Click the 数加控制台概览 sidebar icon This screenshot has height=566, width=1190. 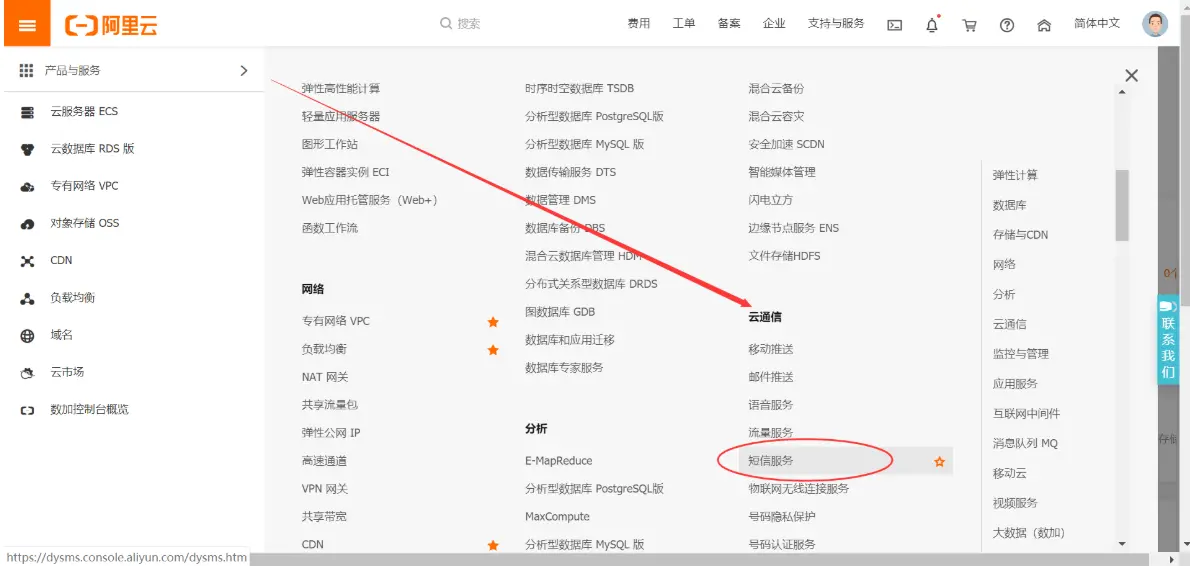[x=27, y=410]
